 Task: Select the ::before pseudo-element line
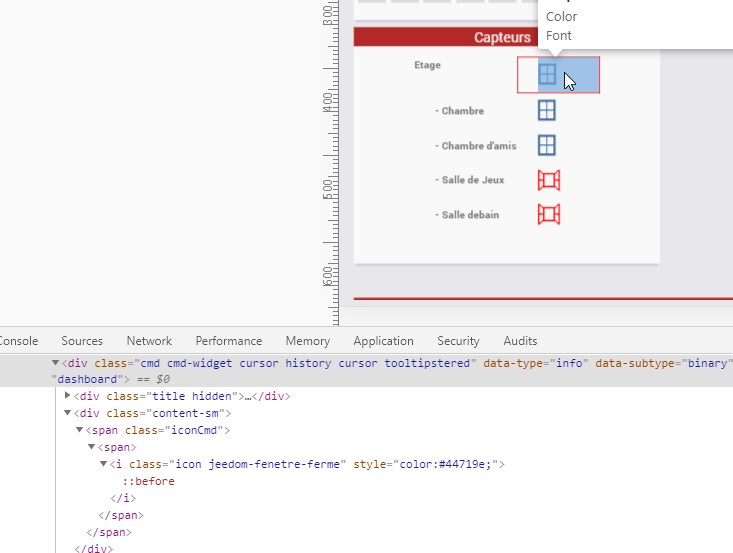pyautogui.click(x=149, y=481)
